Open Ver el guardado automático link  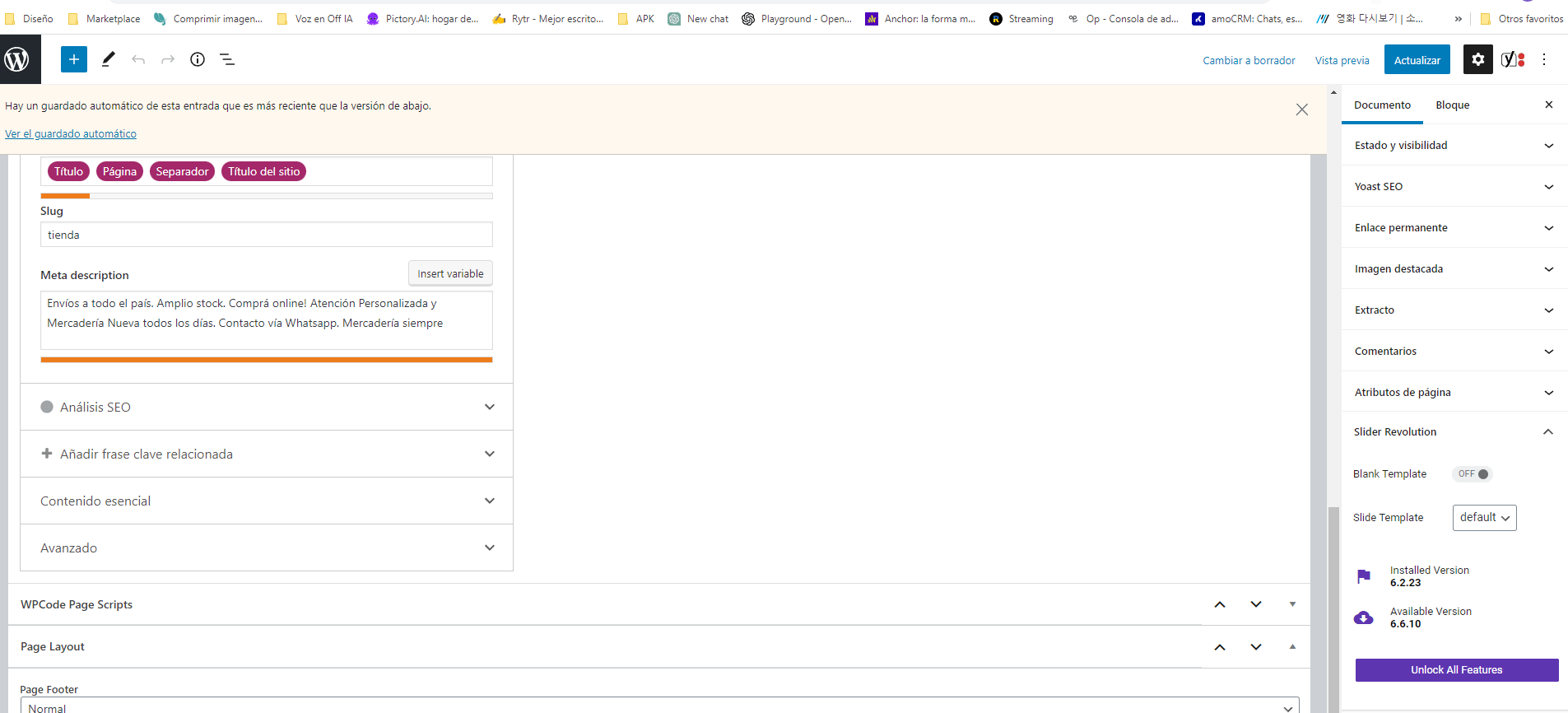(71, 133)
